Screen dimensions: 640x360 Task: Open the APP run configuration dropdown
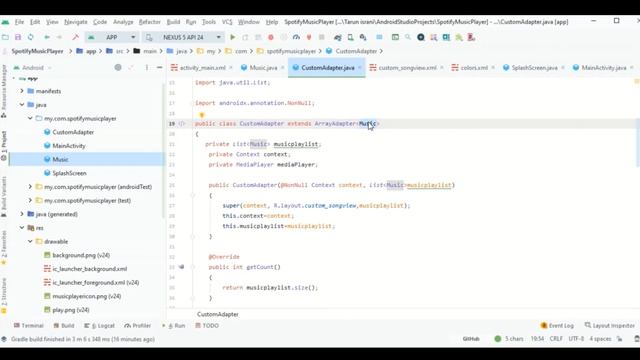[x=111, y=37]
